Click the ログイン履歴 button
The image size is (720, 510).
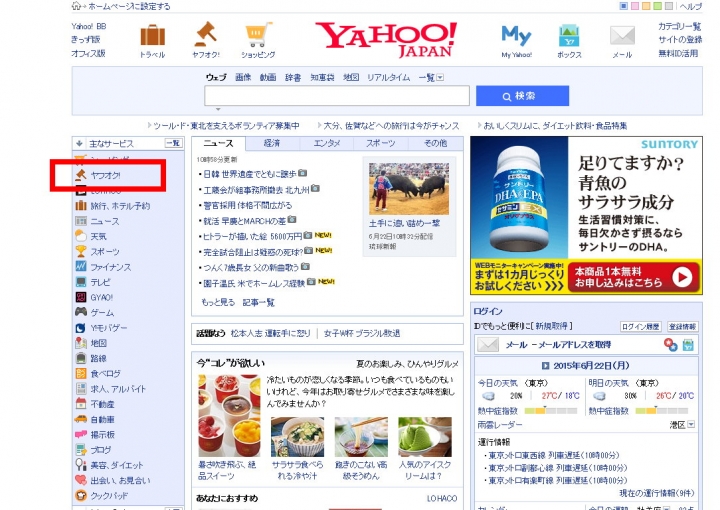(x=641, y=326)
